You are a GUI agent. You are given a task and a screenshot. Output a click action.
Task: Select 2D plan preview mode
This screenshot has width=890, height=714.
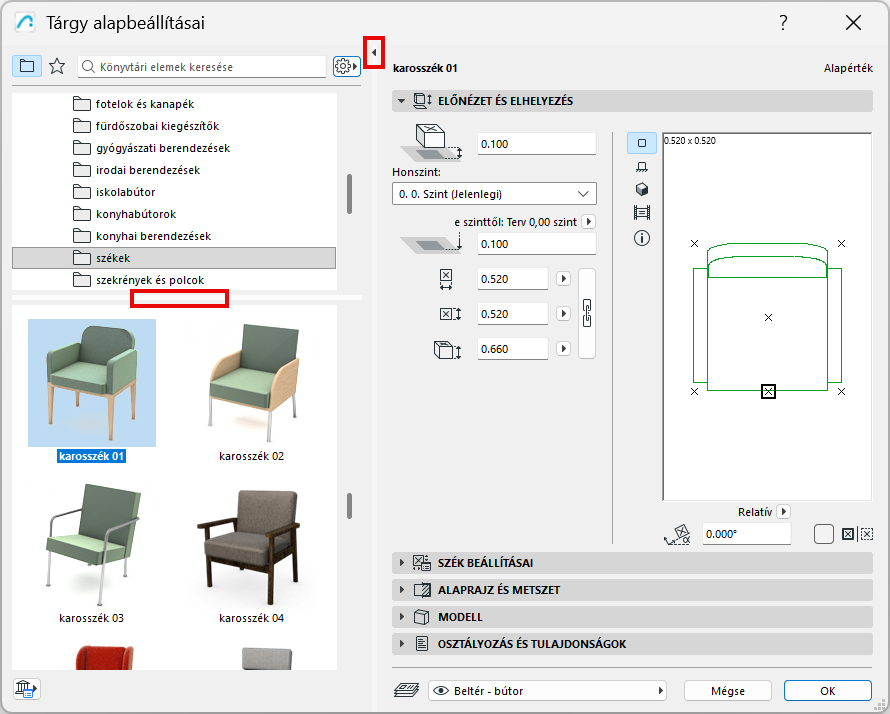(x=642, y=143)
